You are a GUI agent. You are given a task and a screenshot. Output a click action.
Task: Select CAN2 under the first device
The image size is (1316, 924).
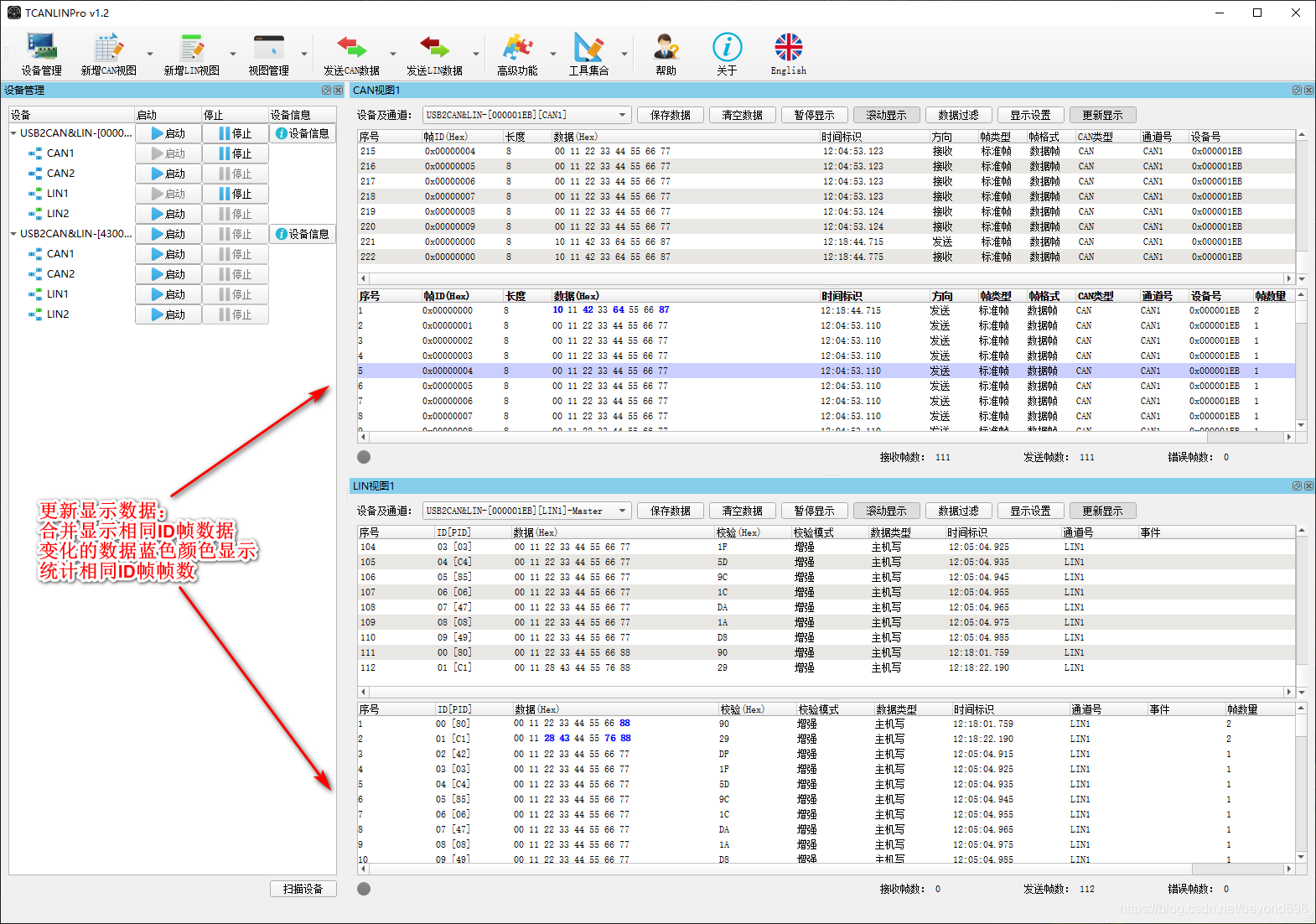click(x=60, y=174)
